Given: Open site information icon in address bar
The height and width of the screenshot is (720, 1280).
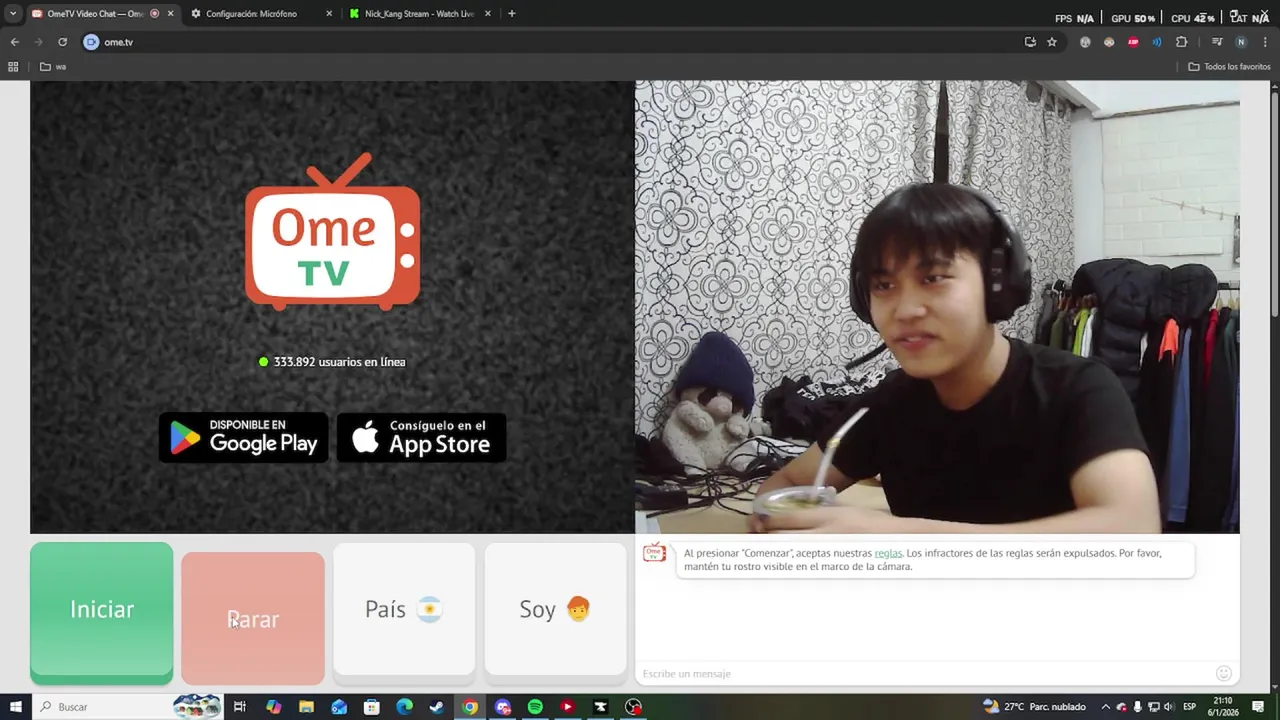Looking at the screenshot, I should (91, 42).
